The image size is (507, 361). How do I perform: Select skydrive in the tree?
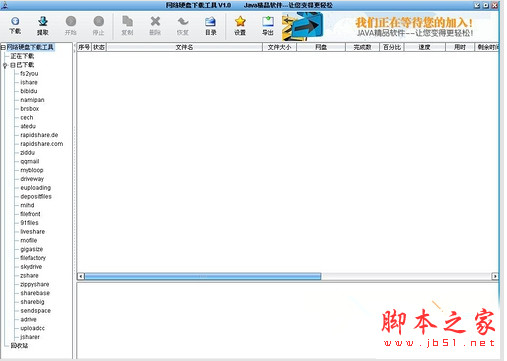[31, 267]
